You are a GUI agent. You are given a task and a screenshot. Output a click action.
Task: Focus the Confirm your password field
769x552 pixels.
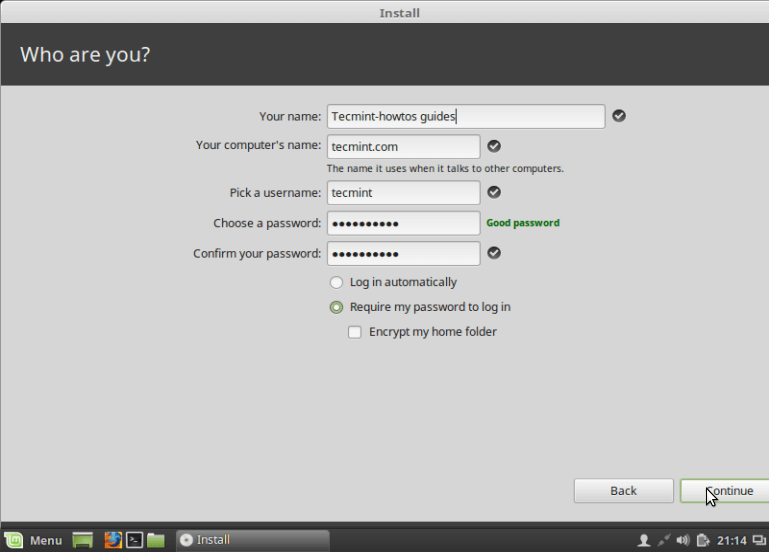[x=404, y=253]
